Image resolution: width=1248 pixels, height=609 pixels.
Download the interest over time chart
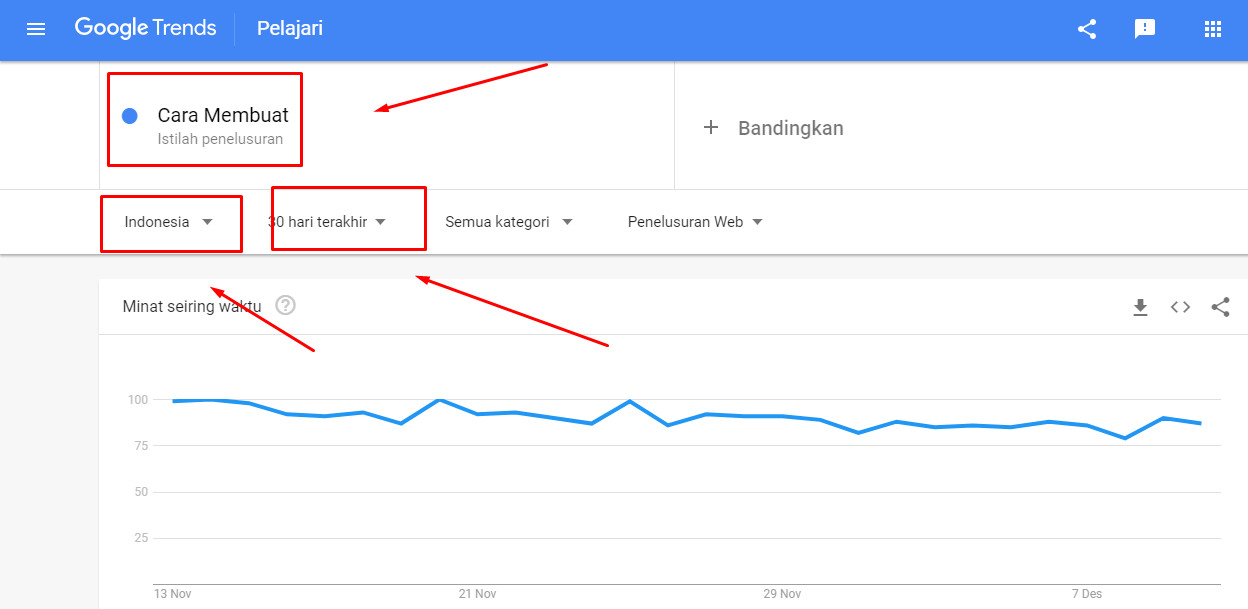coord(1140,307)
